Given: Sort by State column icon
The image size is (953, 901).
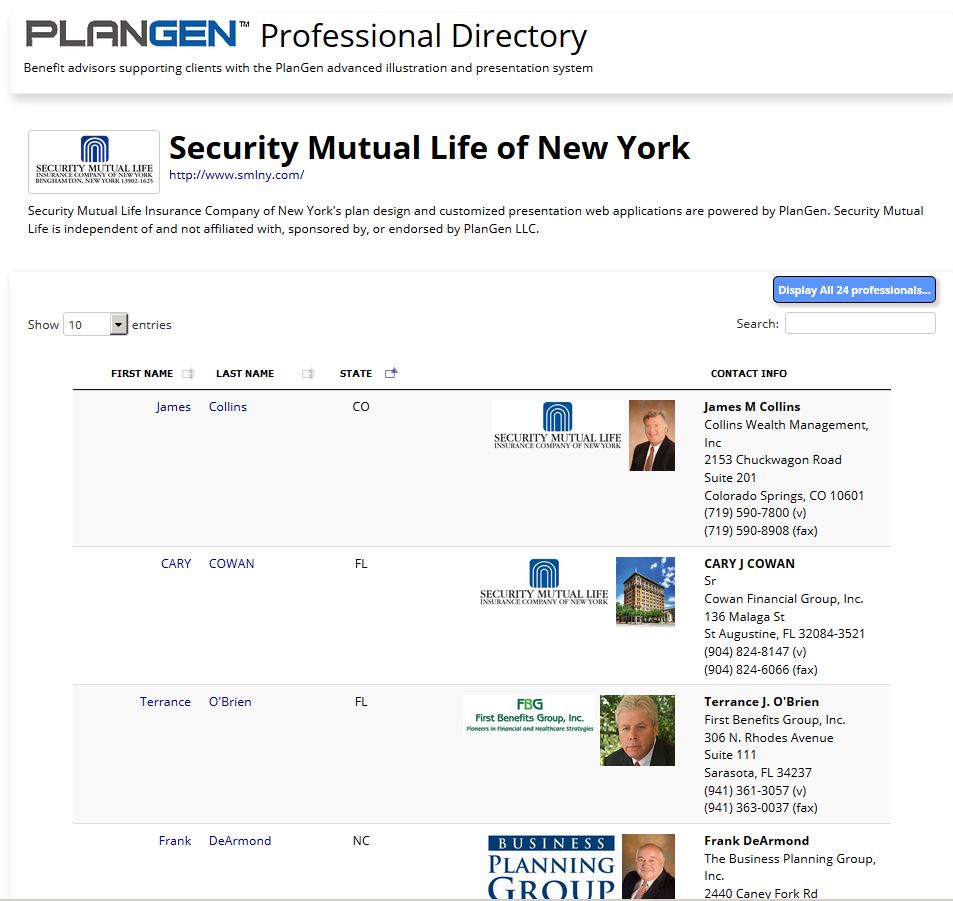Looking at the screenshot, I should 391,373.
